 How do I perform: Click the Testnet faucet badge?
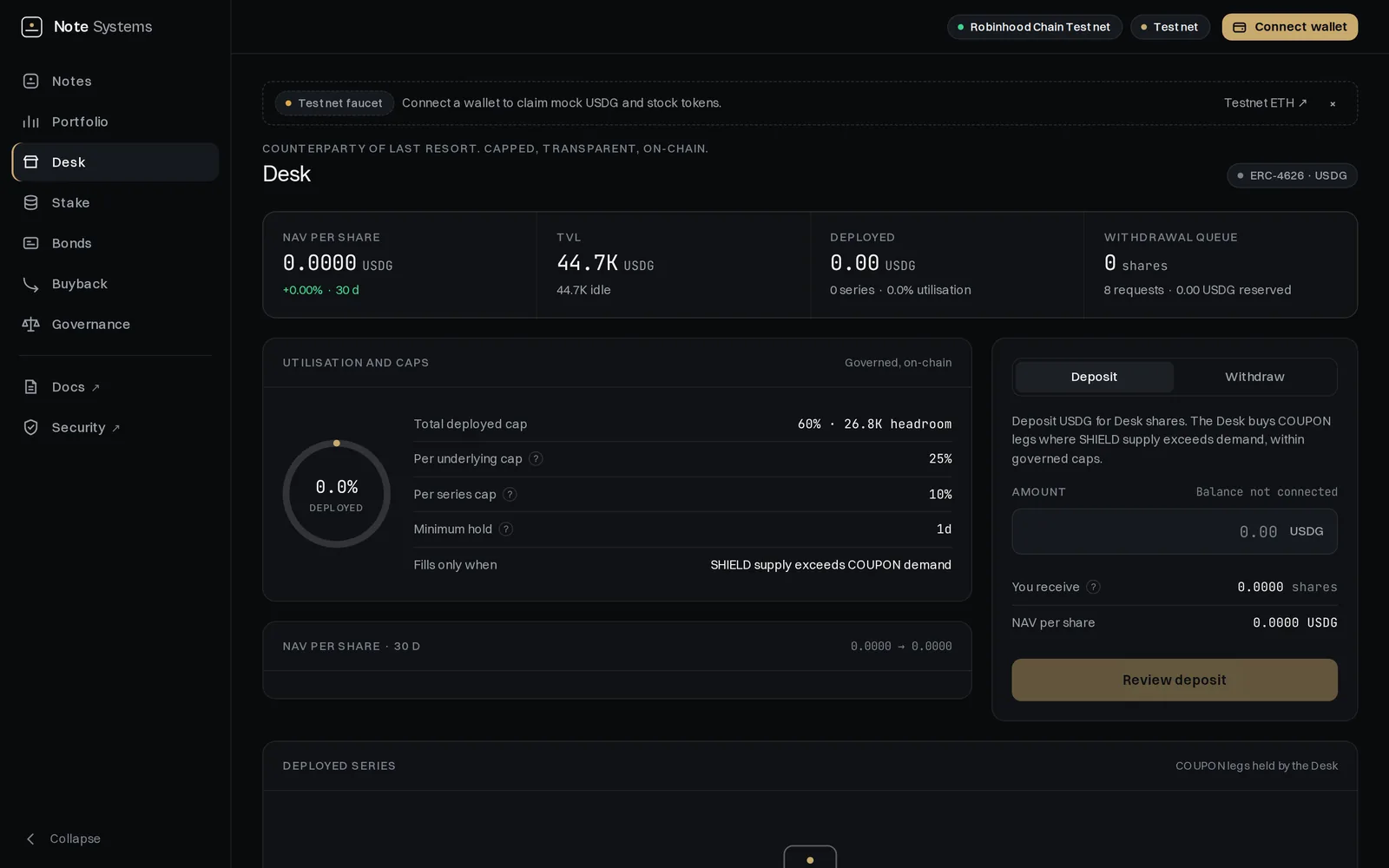pyautogui.click(x=334, y=103)
